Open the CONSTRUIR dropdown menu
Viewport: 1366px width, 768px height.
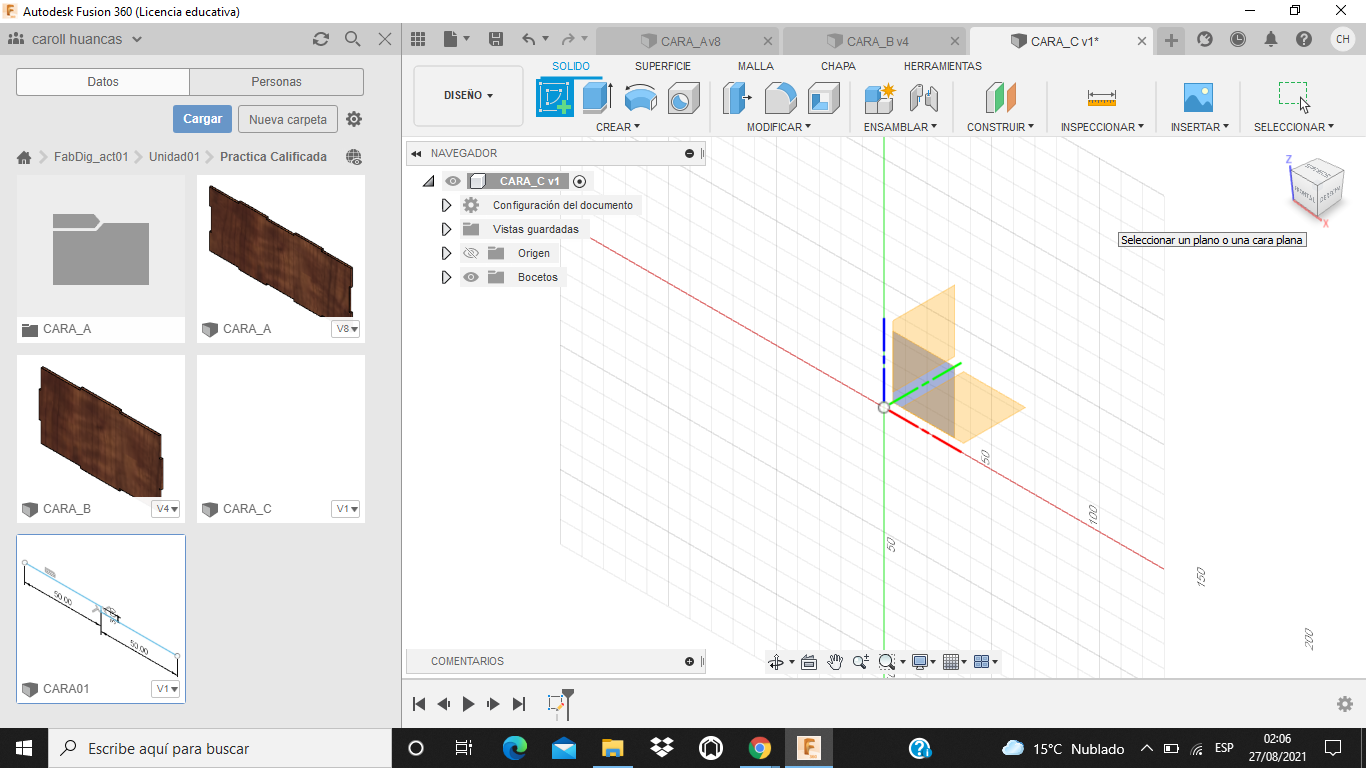click(1000, 127)
